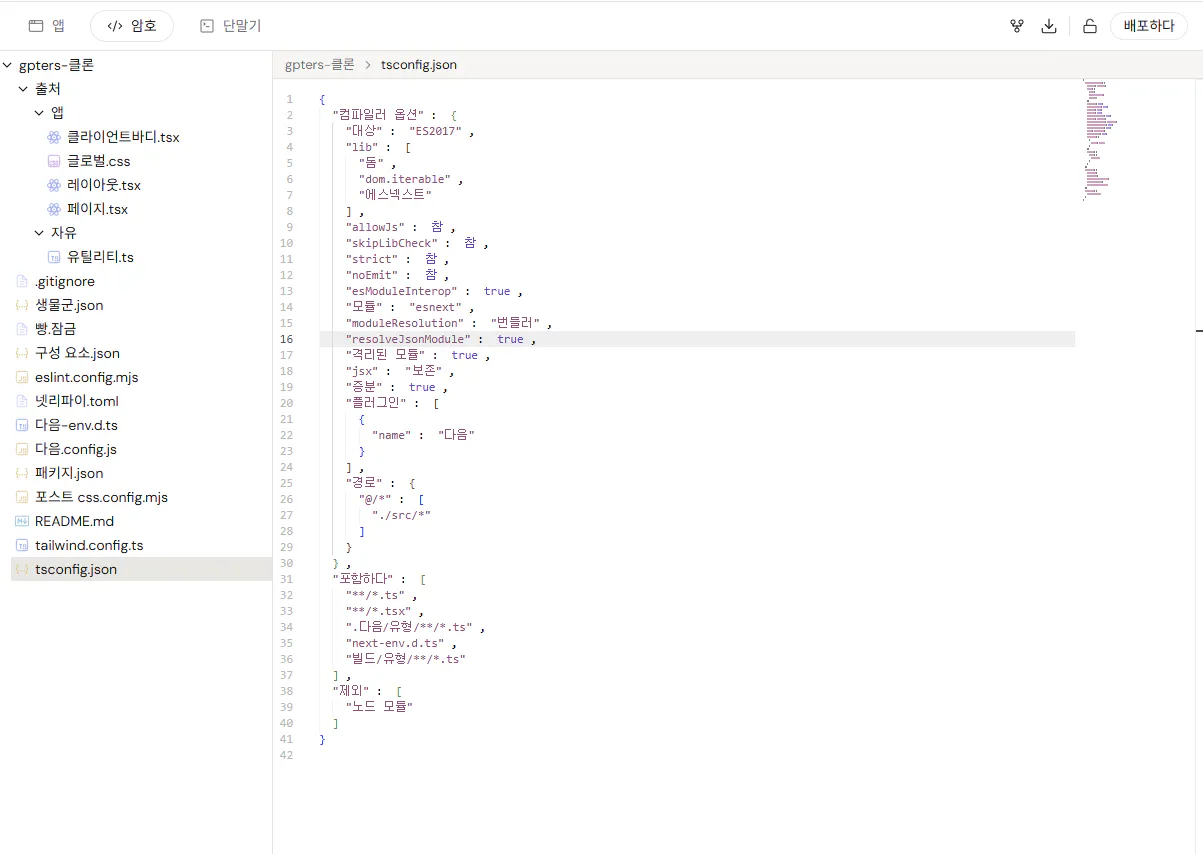Click JSON icon beside 구성 요소.json

coord(22,353)
